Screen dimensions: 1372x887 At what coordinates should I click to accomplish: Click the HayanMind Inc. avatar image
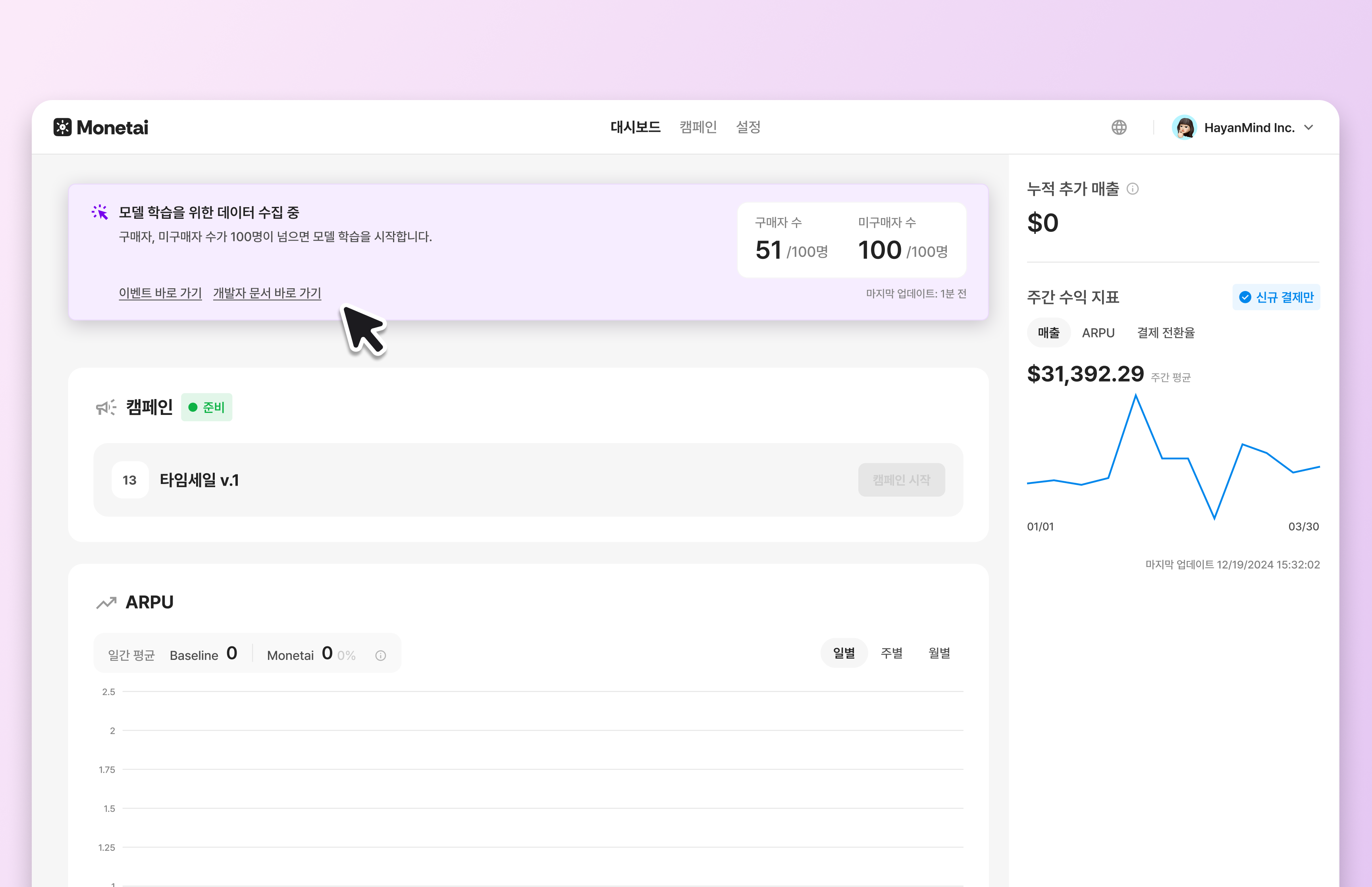pyautogui.click(x=1184, y=127)
